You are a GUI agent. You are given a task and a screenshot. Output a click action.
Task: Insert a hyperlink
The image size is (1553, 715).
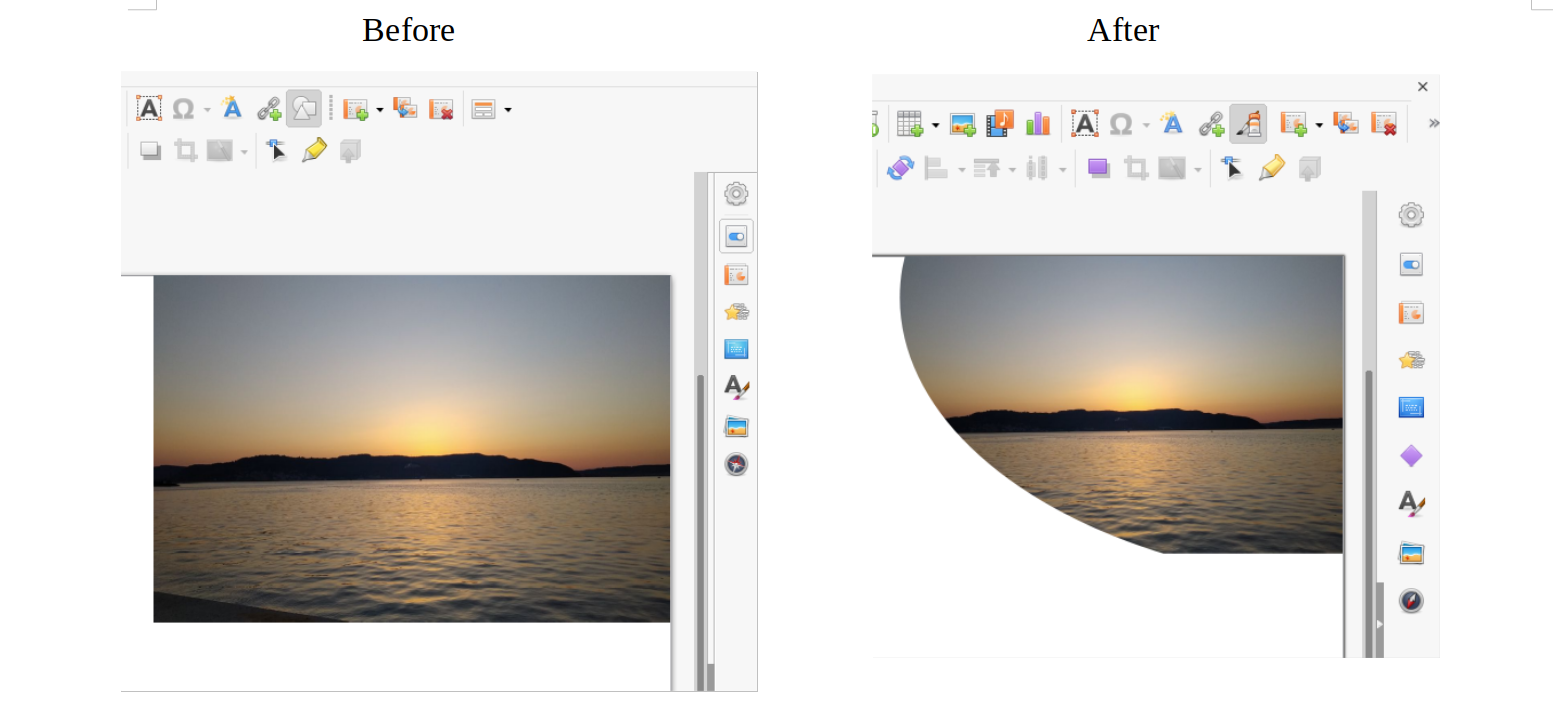(1213, 124)
